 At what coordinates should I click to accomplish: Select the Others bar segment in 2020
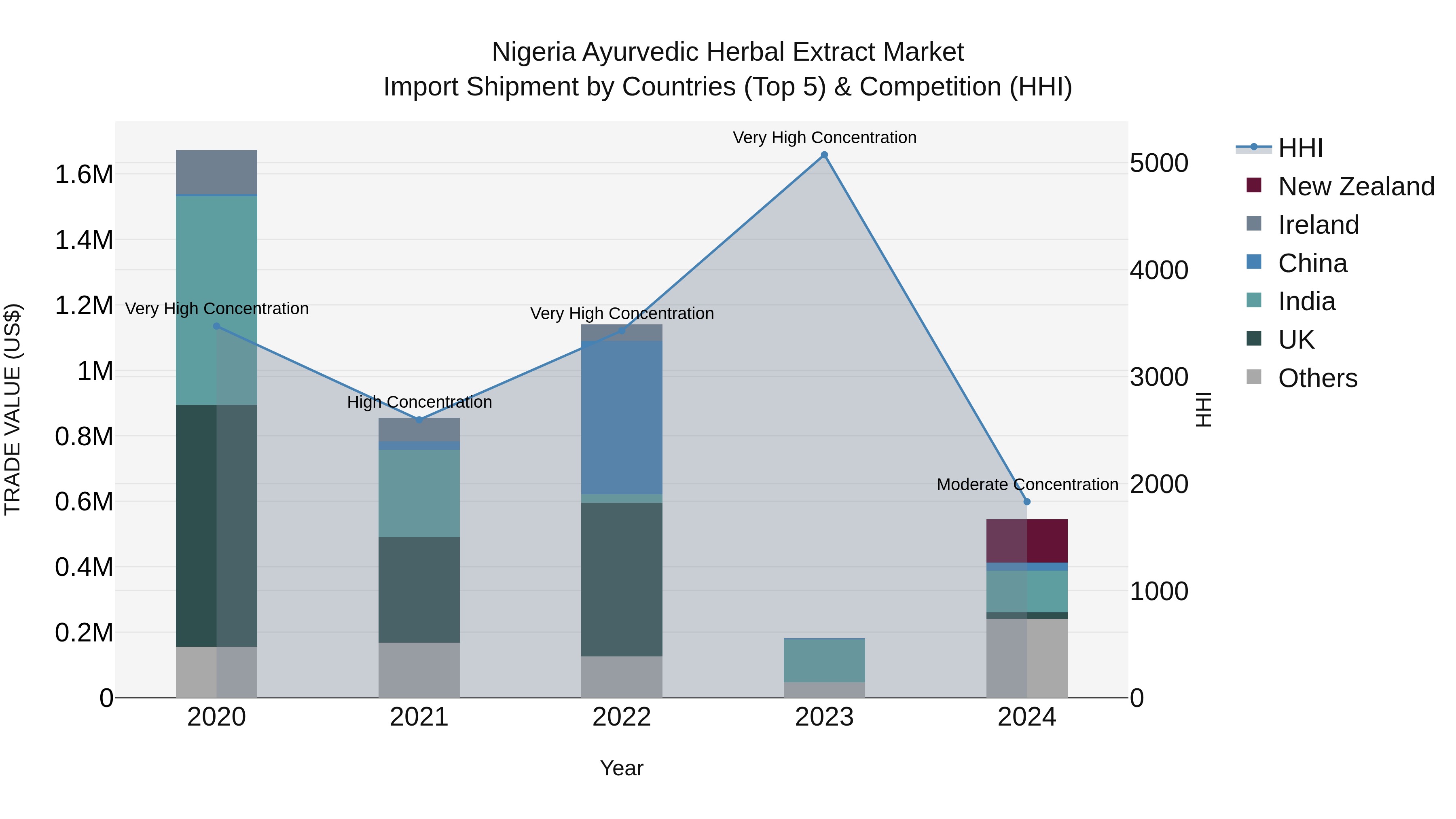point(216,672)
